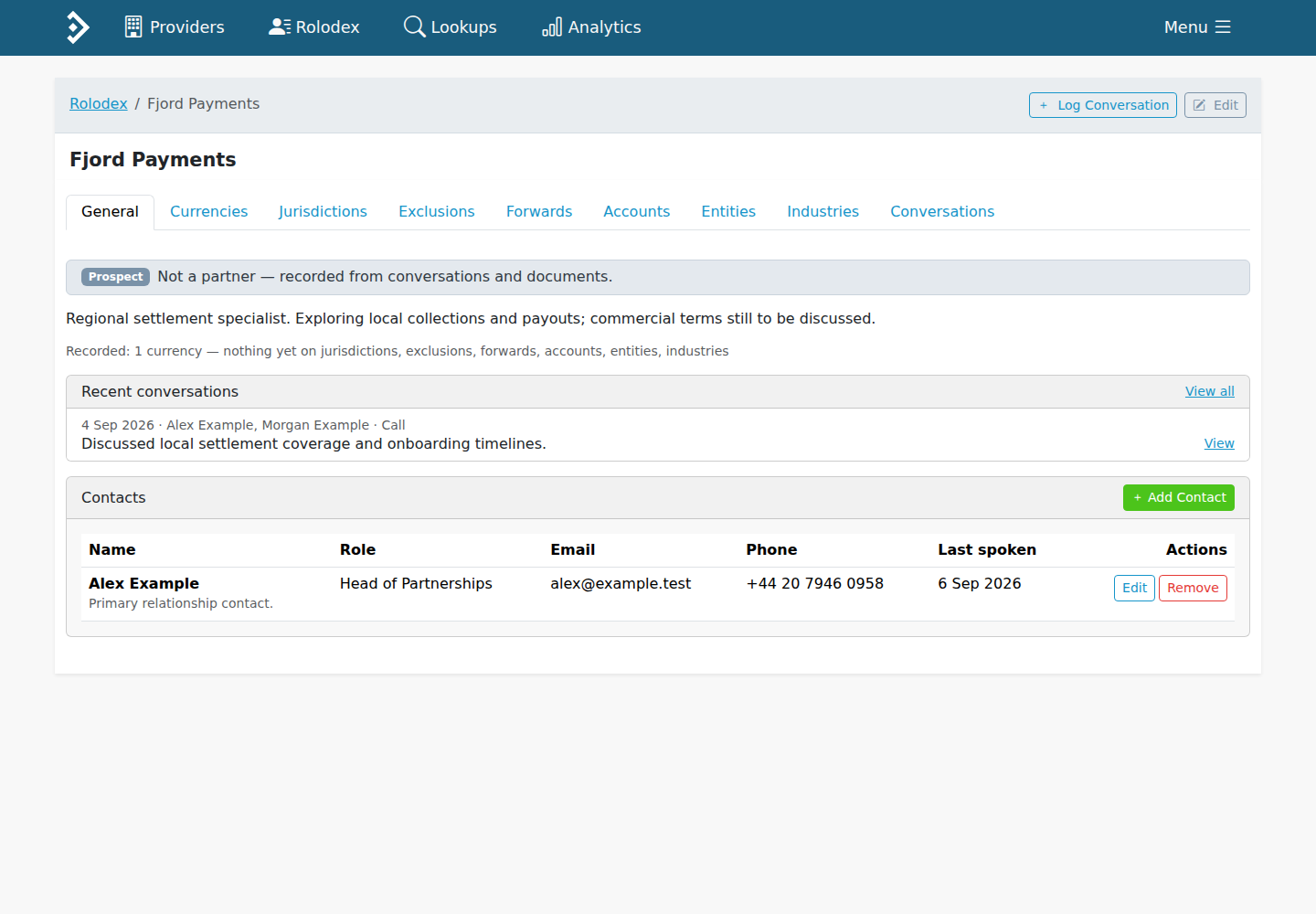1316x914 pixels.
Task: Click the plus icon on Log Conversation
Action: click(1044, 105)
